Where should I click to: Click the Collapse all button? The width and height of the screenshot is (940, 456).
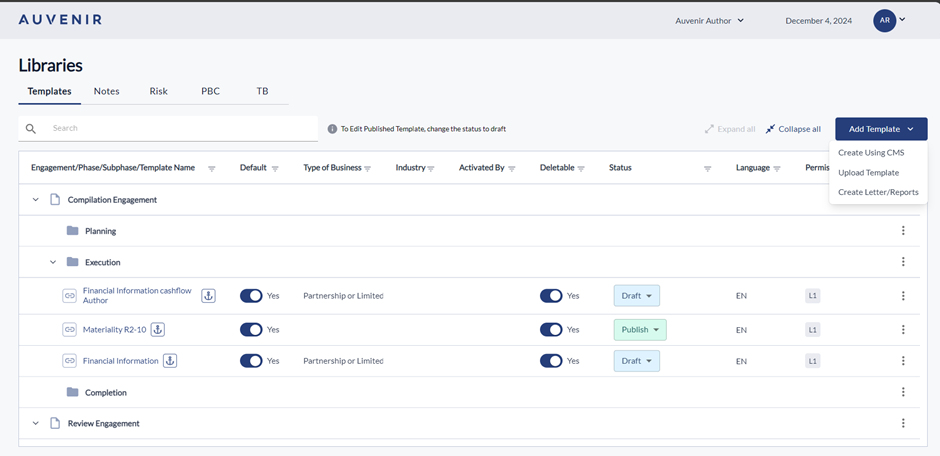tap(793, 129)
